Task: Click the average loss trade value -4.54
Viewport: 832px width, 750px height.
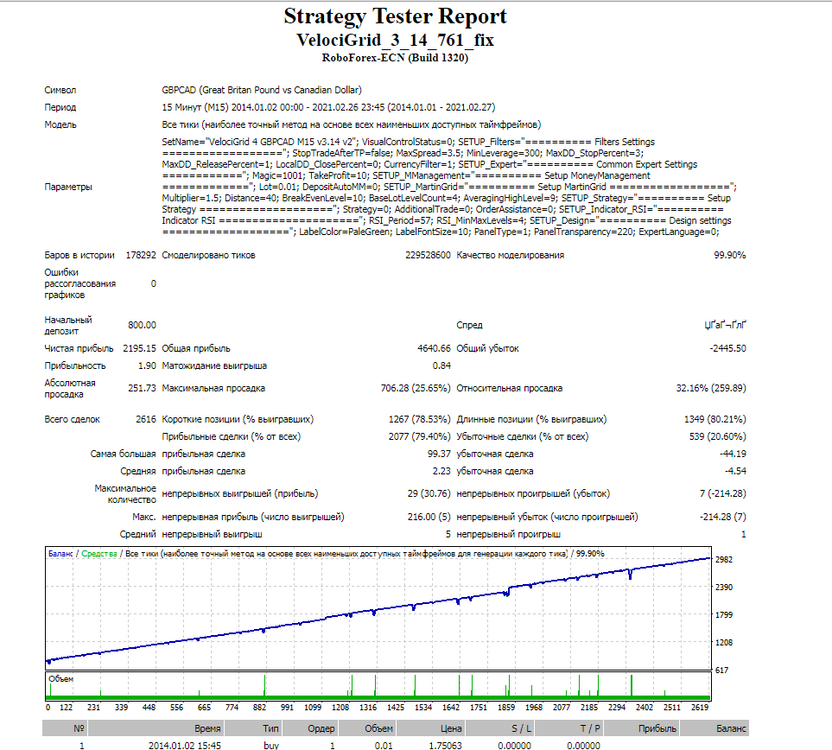Action: pos(735,471)
